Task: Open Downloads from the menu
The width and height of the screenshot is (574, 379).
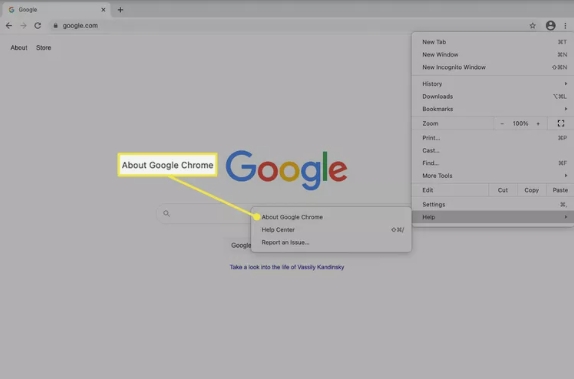Action: point(493,96)
